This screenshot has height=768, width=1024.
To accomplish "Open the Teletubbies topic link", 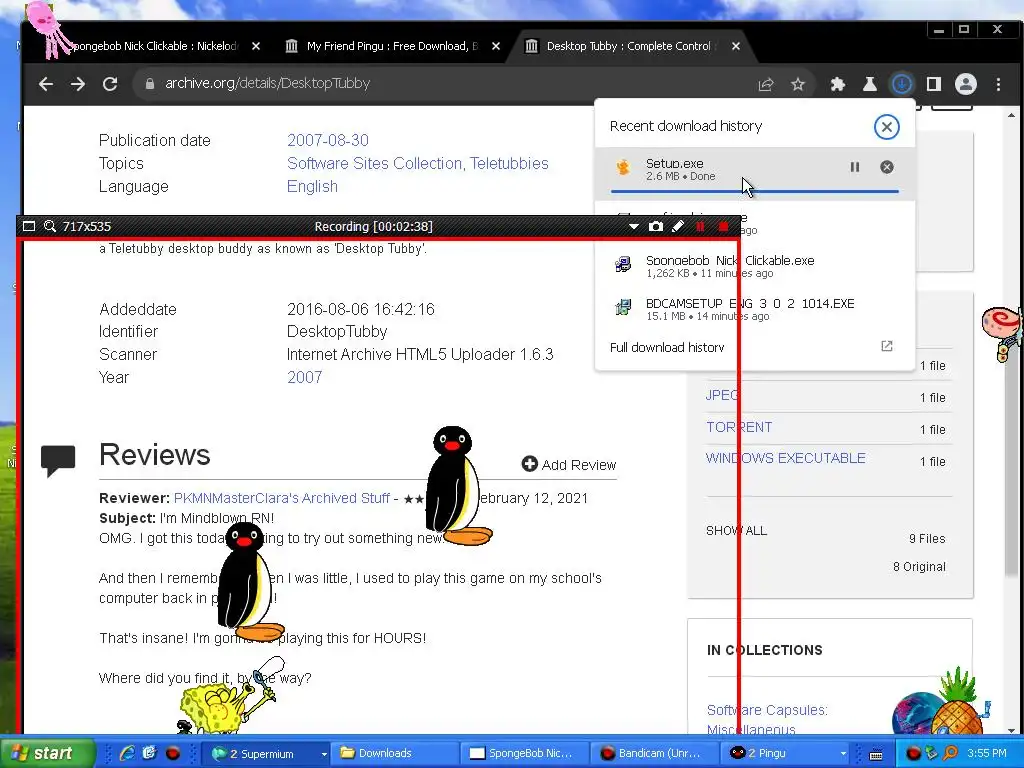I will (x=509, y=163).
